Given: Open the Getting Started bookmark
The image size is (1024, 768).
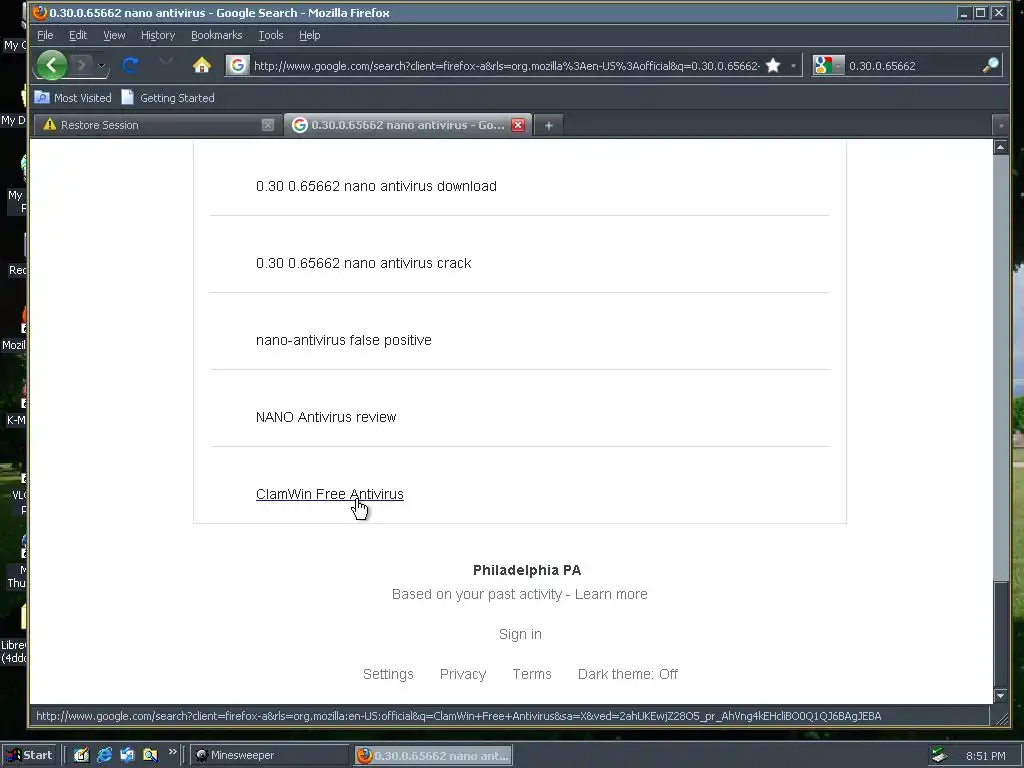Looking at the screenshot, I should pyautogui.click(x=168, y=98).
